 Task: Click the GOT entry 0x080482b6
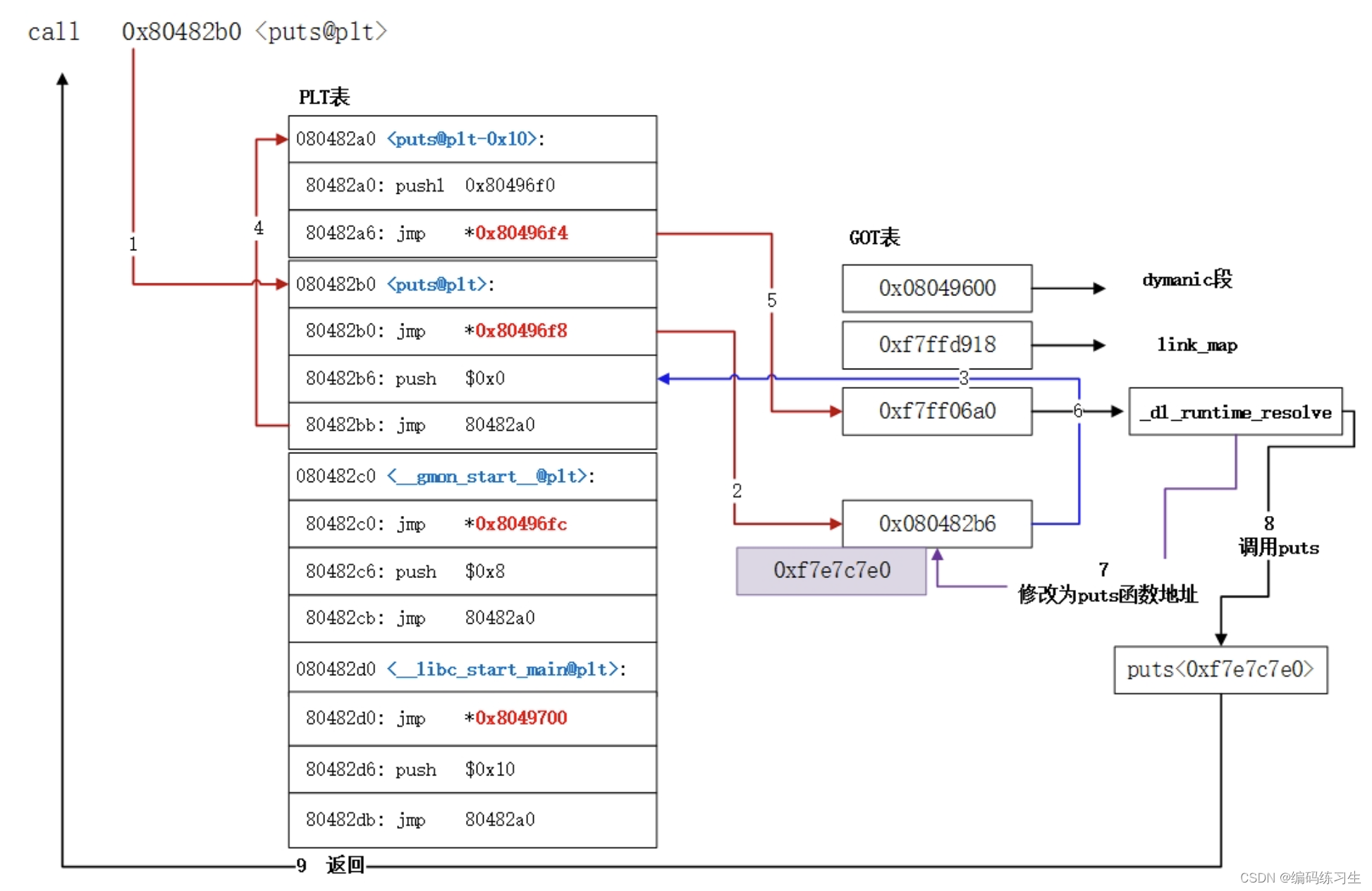tap(937, 524)
